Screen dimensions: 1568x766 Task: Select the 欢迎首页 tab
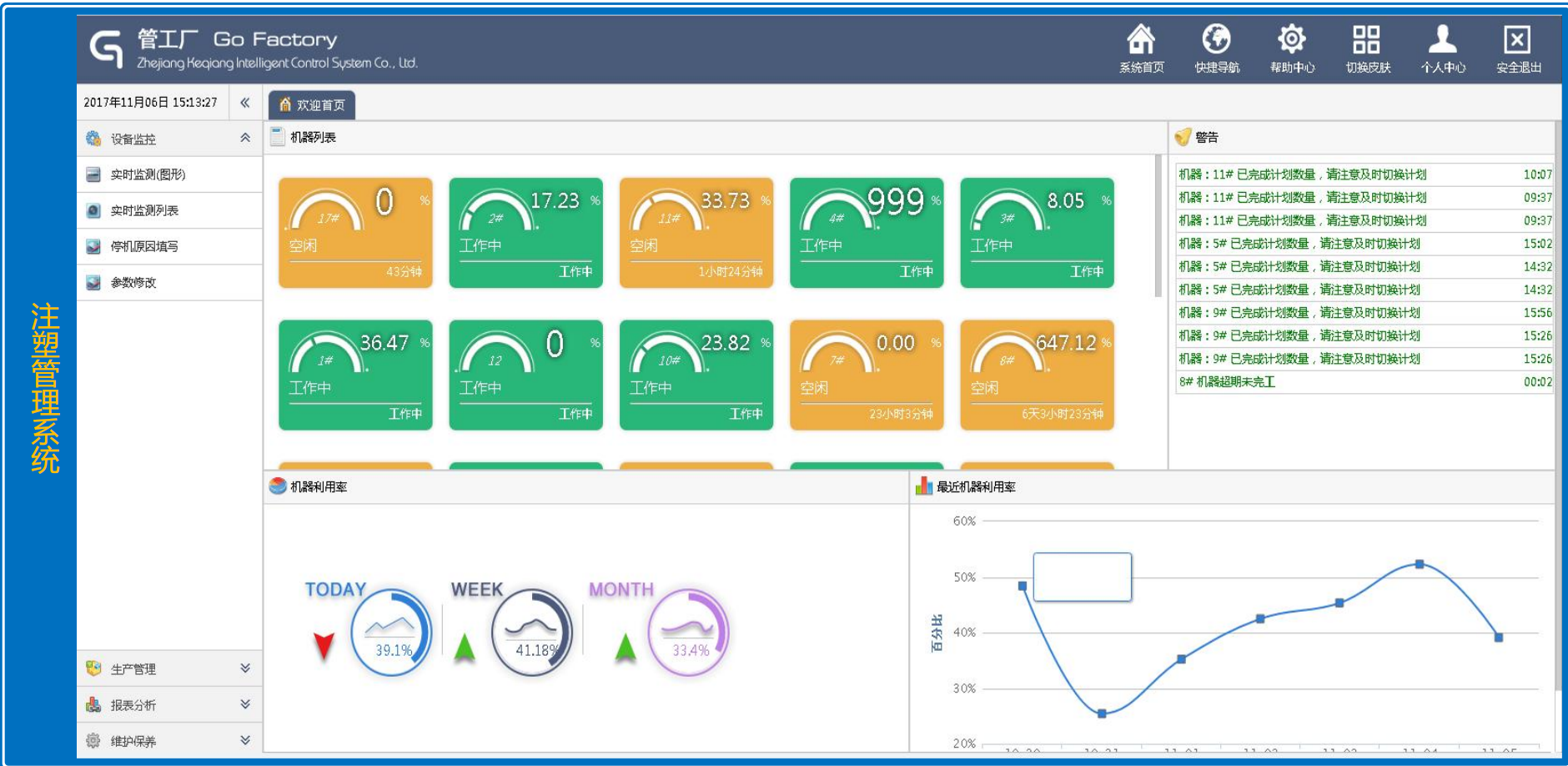point(312,104)
